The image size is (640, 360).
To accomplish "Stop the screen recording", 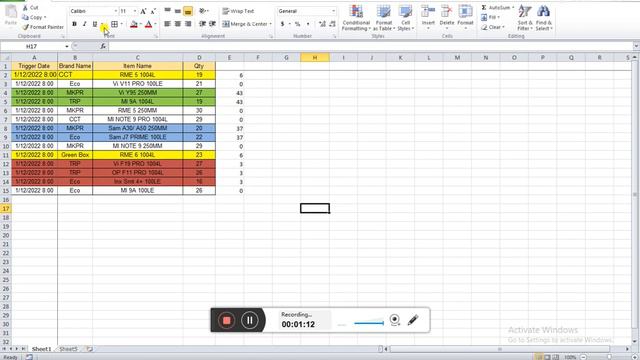I will point(227,320).
